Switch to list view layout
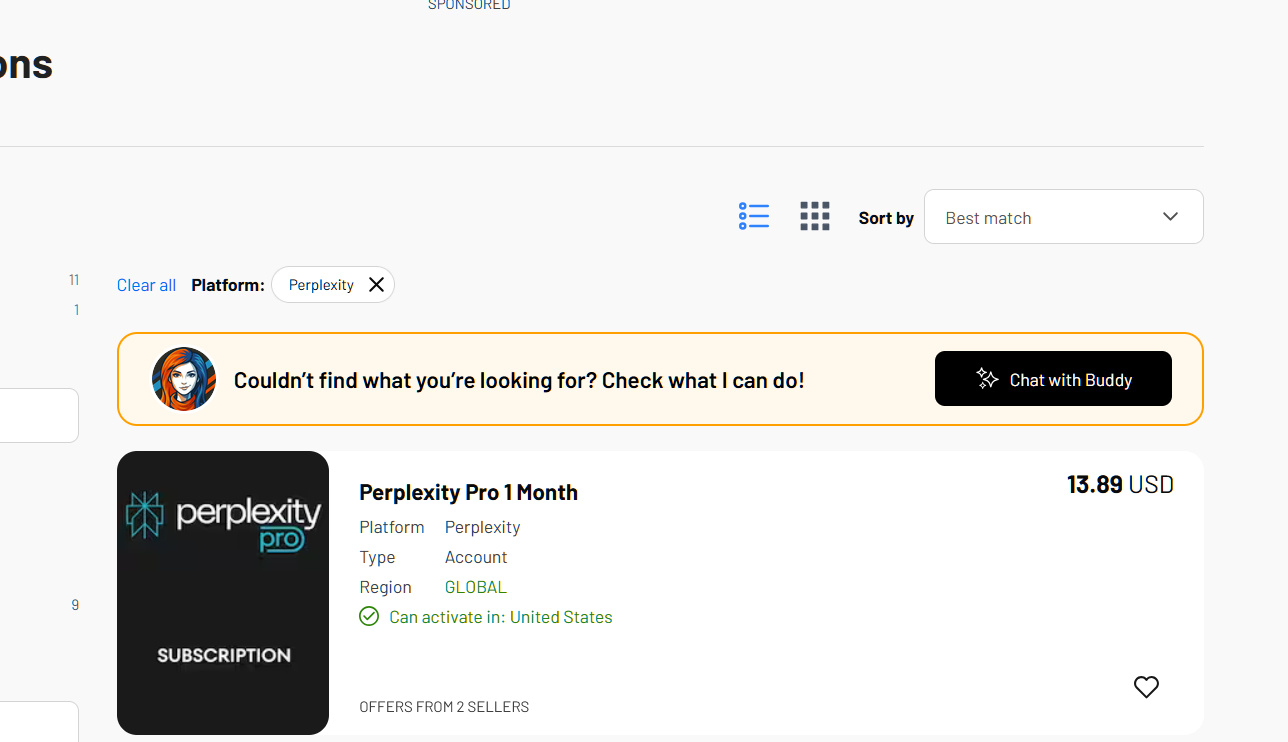 pos(754,216)
